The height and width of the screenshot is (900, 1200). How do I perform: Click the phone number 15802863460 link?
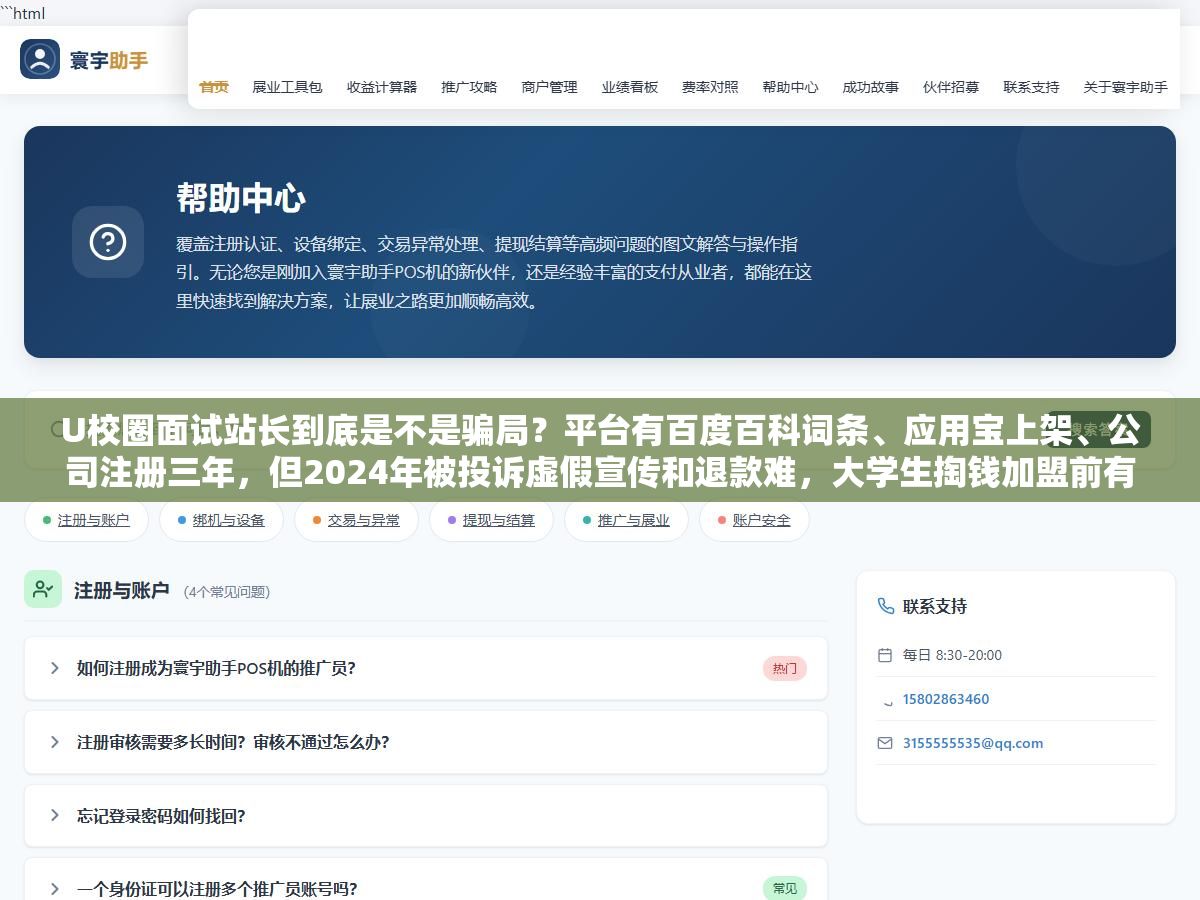[946, 699]
